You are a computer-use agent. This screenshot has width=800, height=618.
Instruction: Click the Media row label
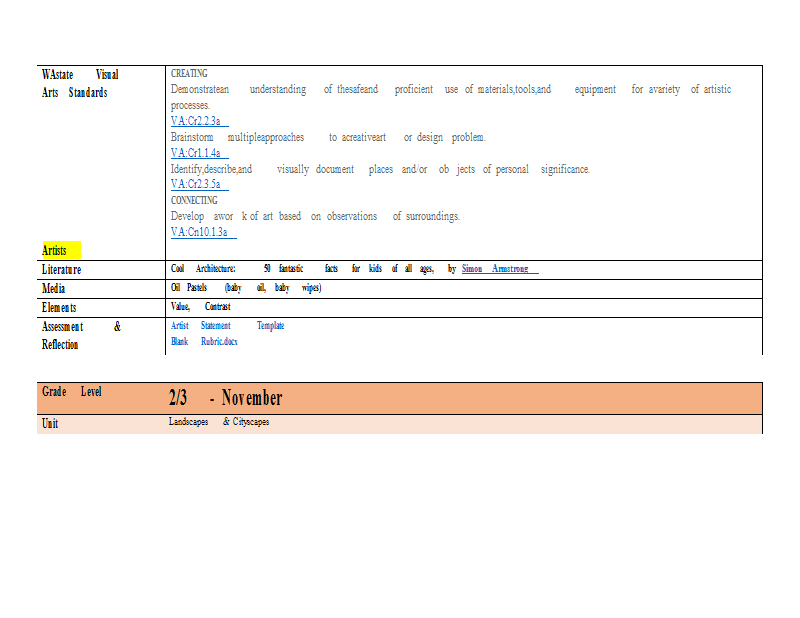tap(53, 288)
